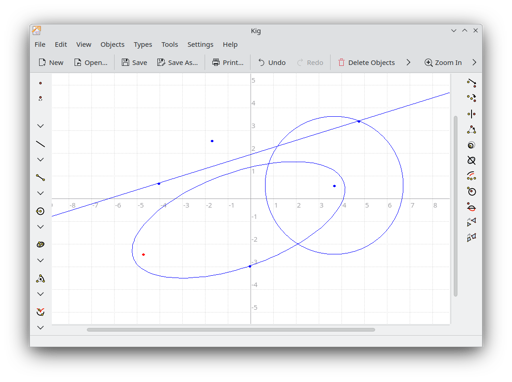Image resolution: width=512 pixels, height=382 pixels.
Task: Choose the crossed-circle scale over line tool
Action: click(x=471, y=160)
